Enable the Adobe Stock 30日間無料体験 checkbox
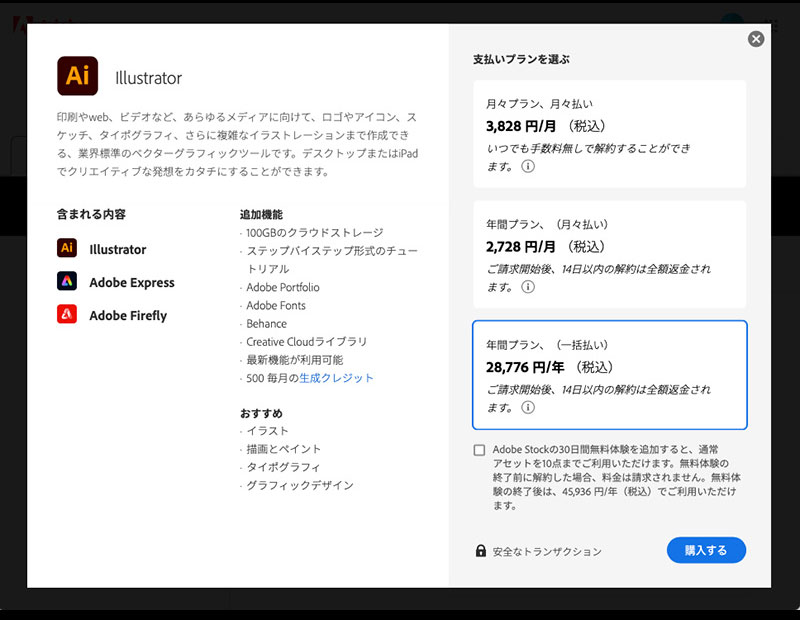Screen dimensions: 800x620 [480, 450]
